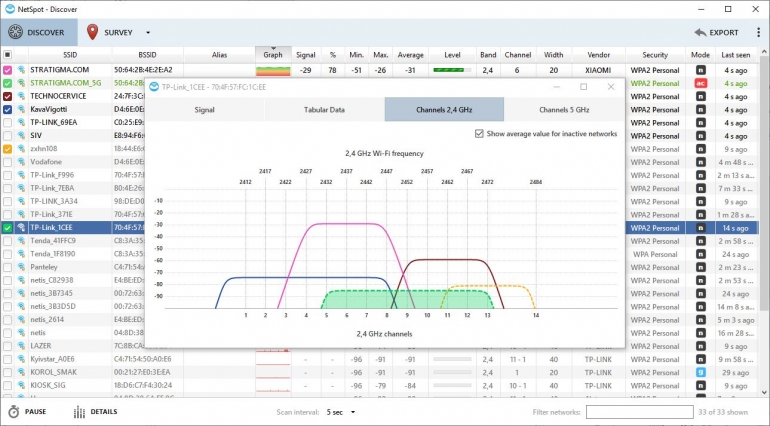770x426 pixels.
Task: Check the Tenda_41FFC9 checkbox
Action: tap(7, 241)
